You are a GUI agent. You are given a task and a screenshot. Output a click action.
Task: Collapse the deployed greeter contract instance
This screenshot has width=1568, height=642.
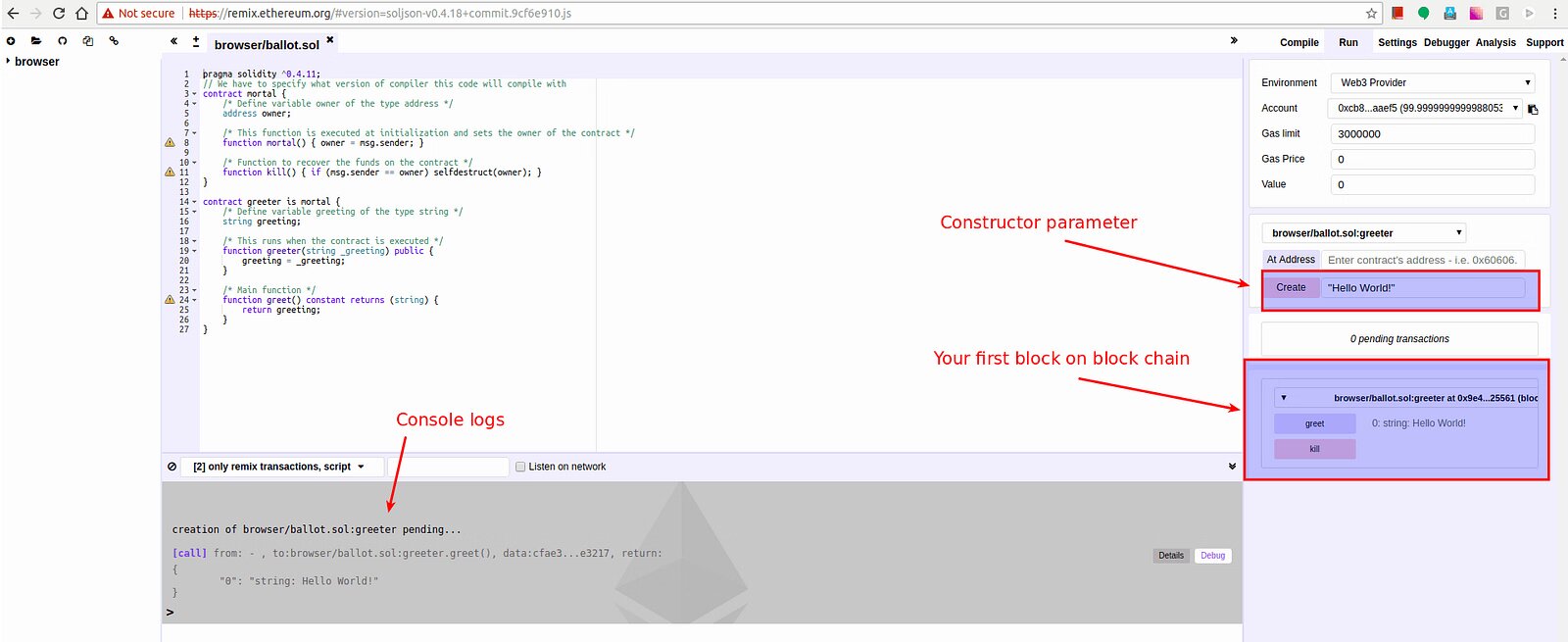[1284, 398]
